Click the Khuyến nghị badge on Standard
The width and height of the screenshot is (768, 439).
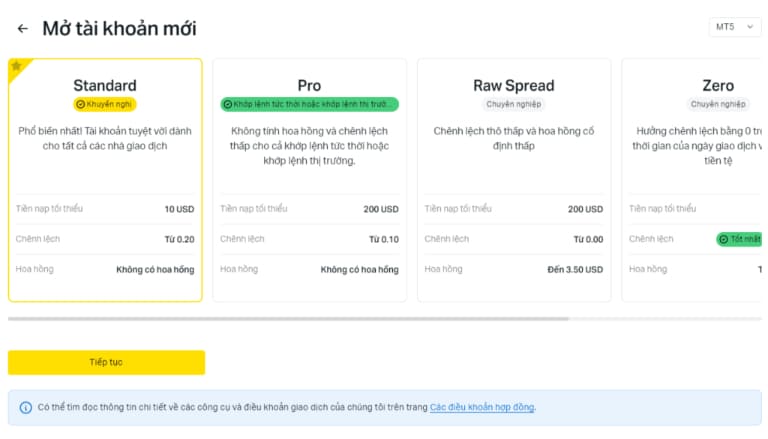(105, 104)
